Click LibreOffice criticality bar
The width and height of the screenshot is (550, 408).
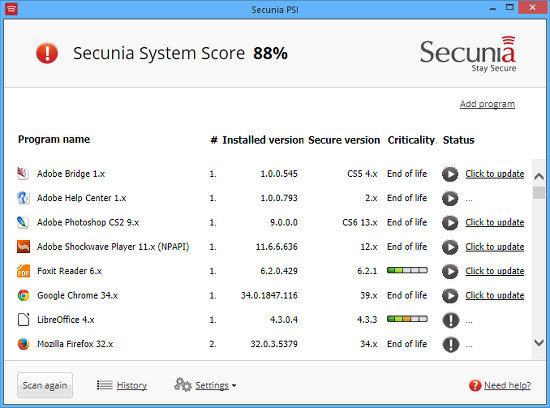click(407, 319)
